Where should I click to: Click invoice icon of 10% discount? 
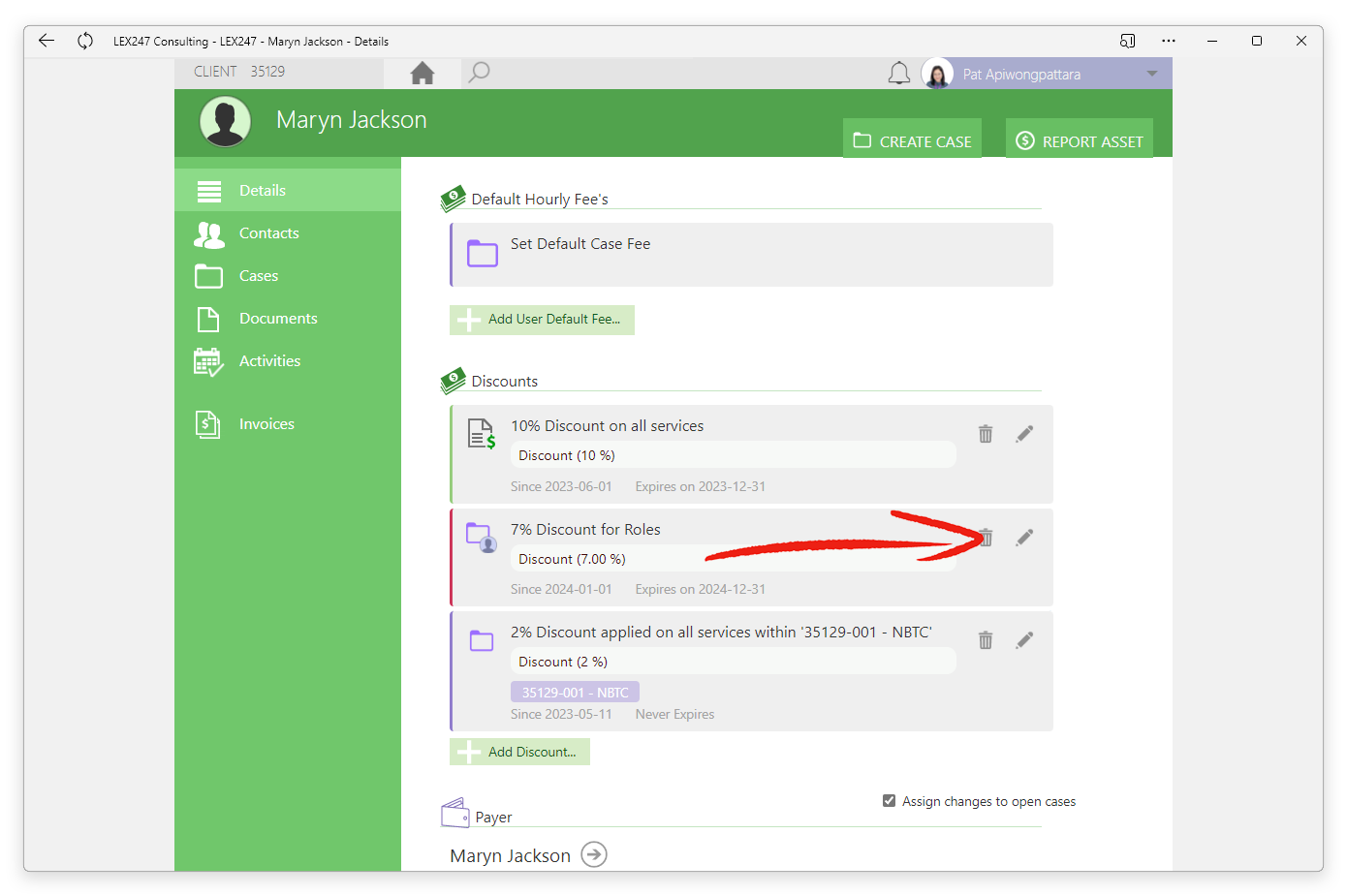pos(482,434)
